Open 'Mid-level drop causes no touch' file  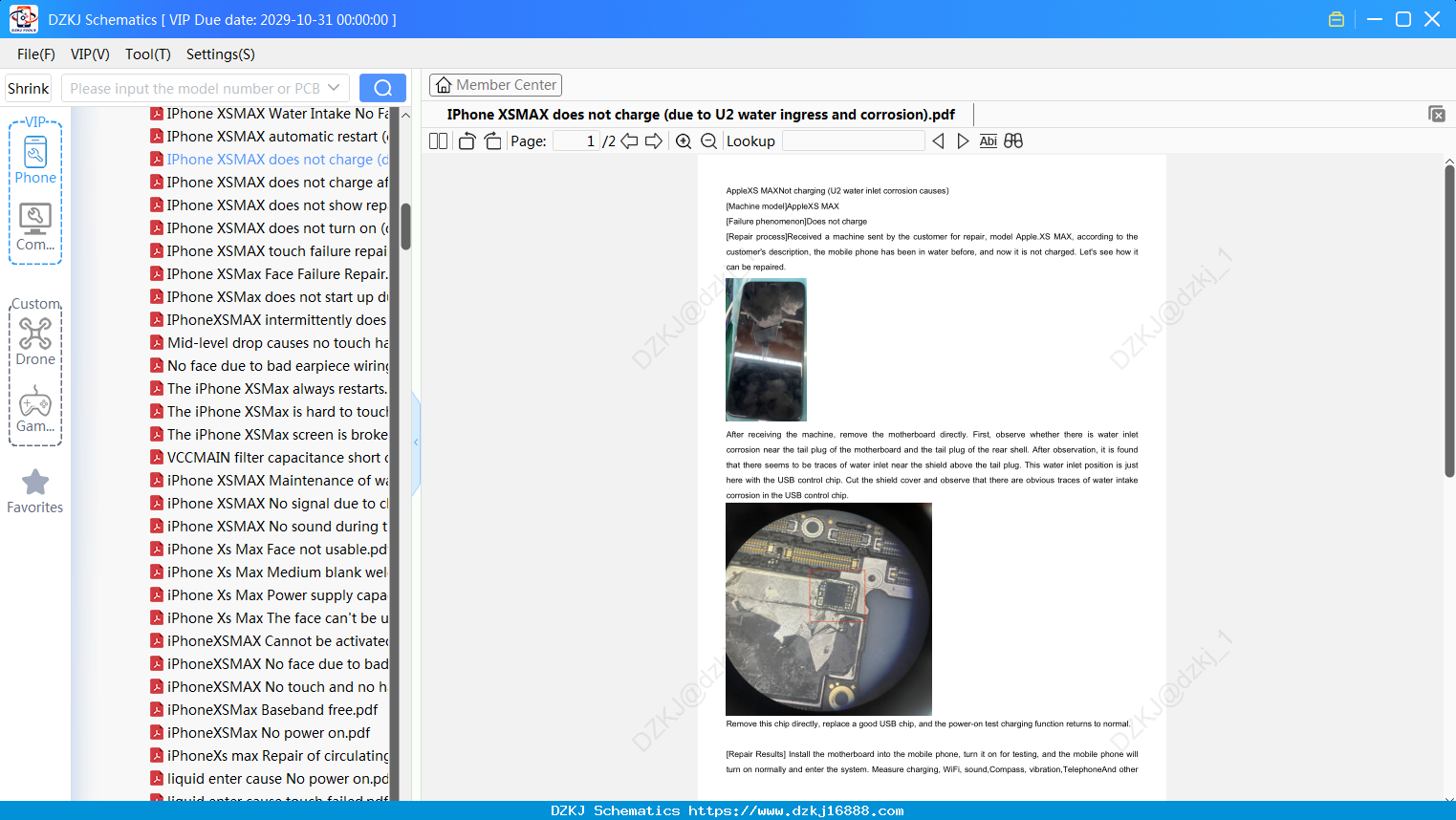click(x=270, y=343)
